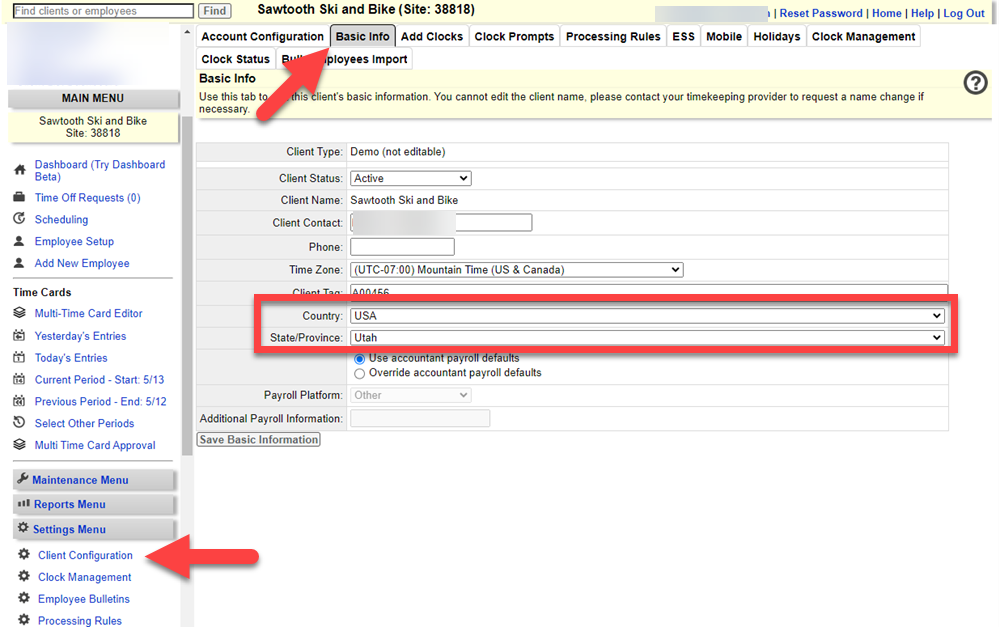Click the Reset Password link
The height and width of the screenshot is (627, 1000).
coord(820,13)
